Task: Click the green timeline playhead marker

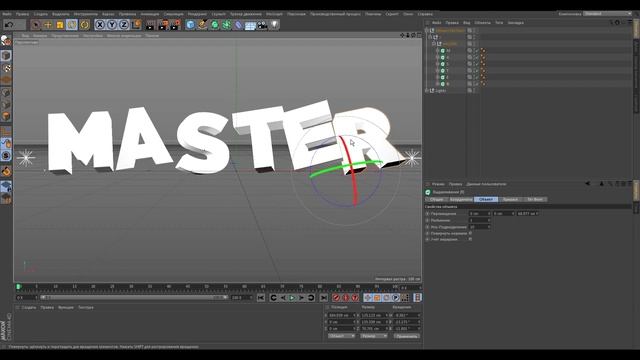Action: 18,287
